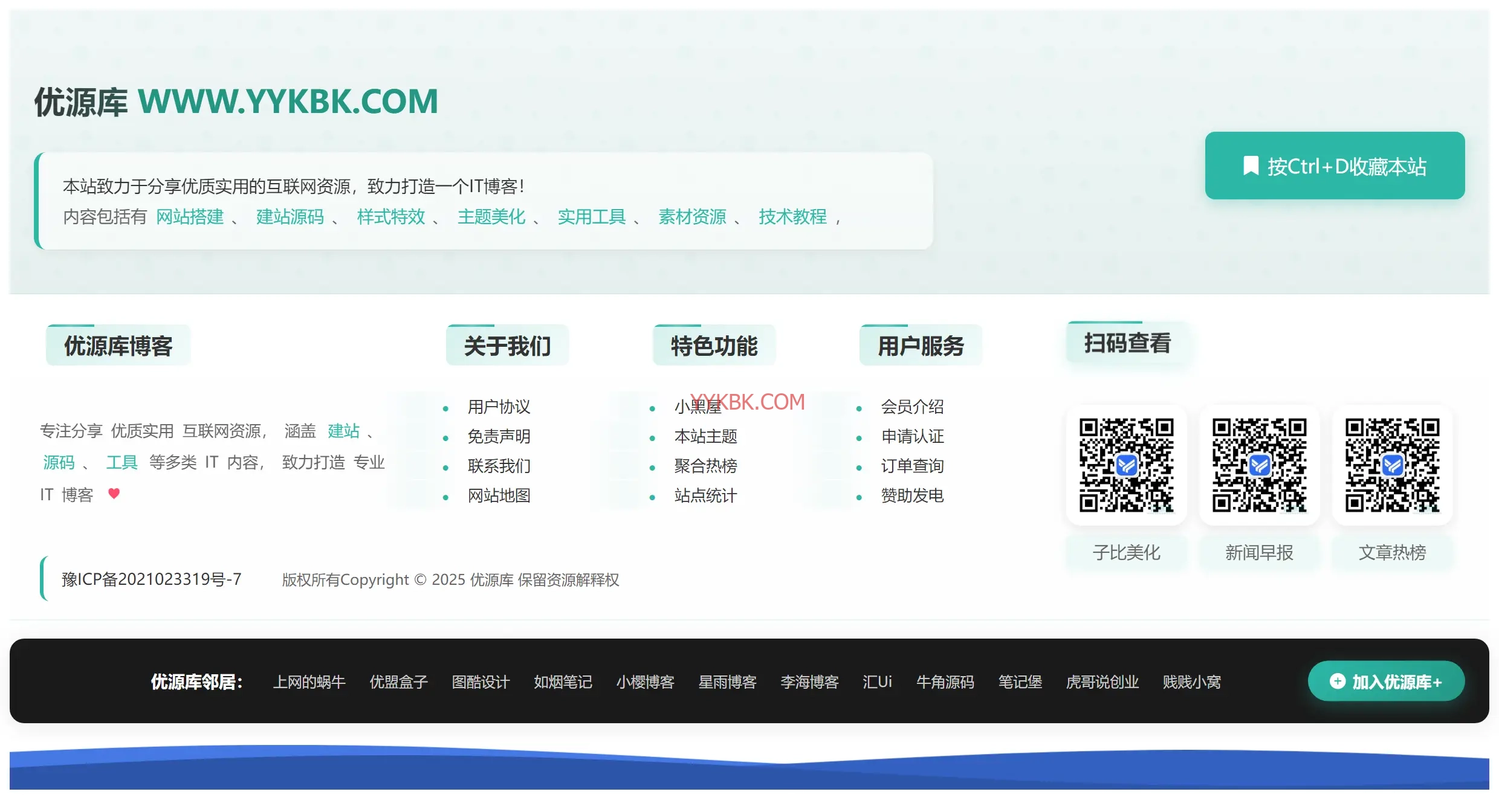Click the plus icon on the 加入优源库+ button

(1337, 681)
